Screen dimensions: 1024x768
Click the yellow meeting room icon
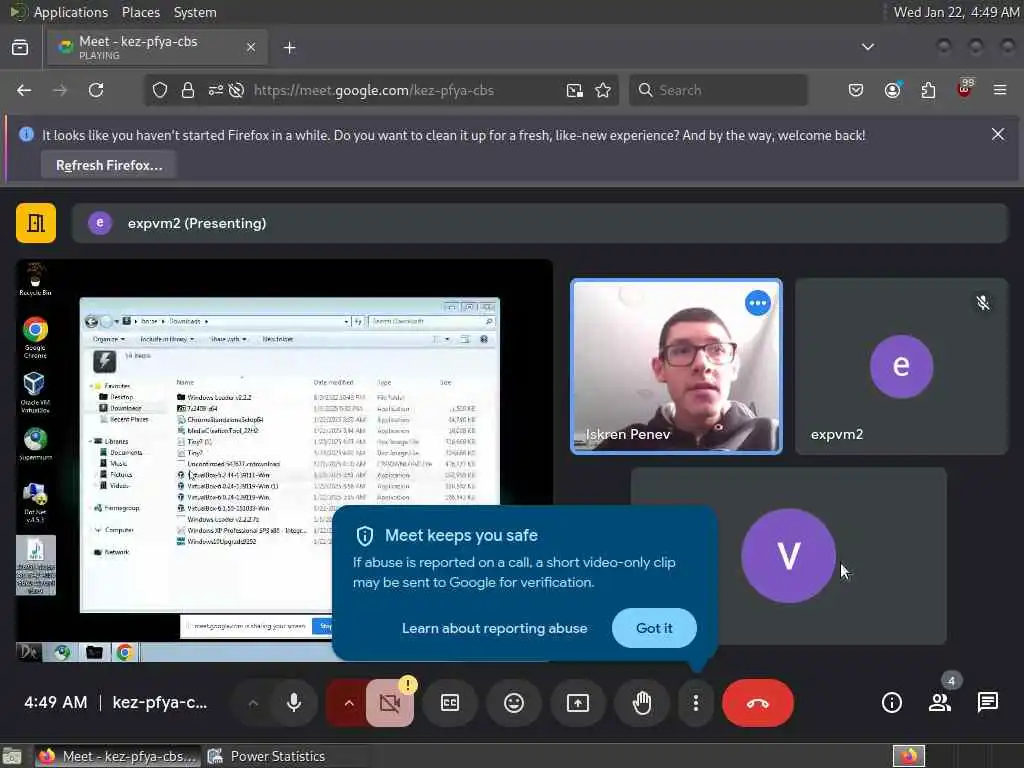(x=36, y=223)
